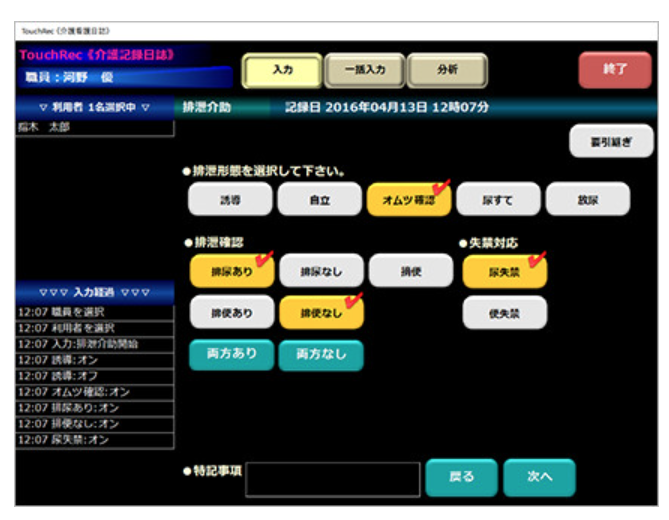Select the 自立 option

[x=319, y=199]
